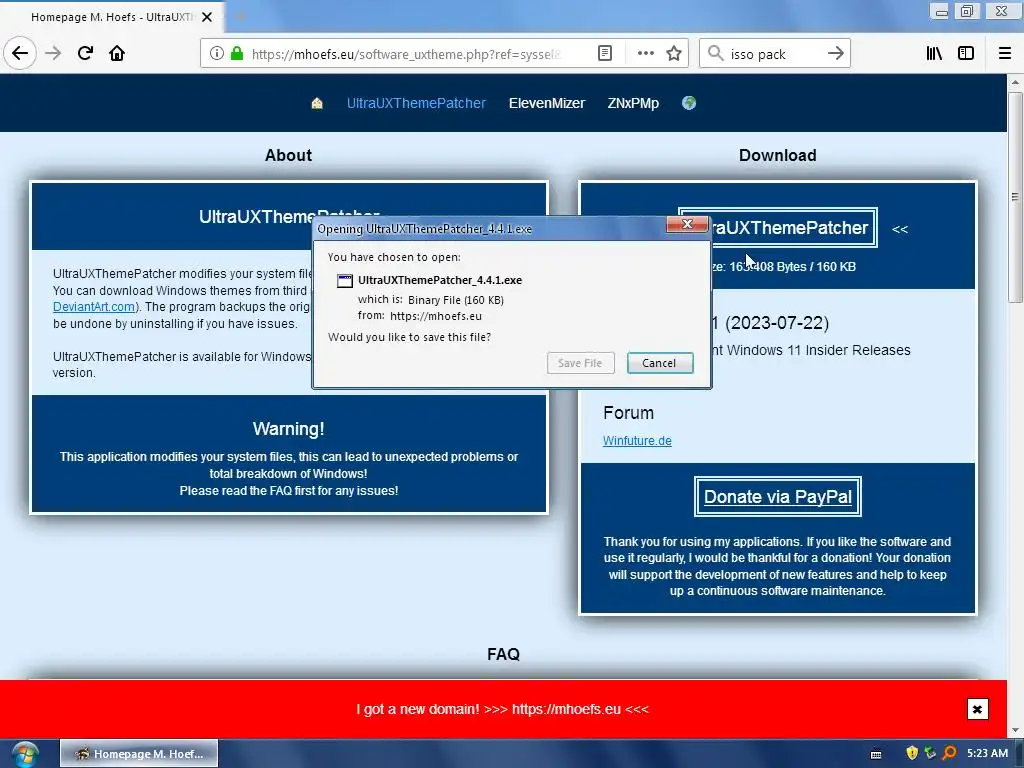Click the search magnifier icon
1024x768 pixels.
(x=716, y=54)
